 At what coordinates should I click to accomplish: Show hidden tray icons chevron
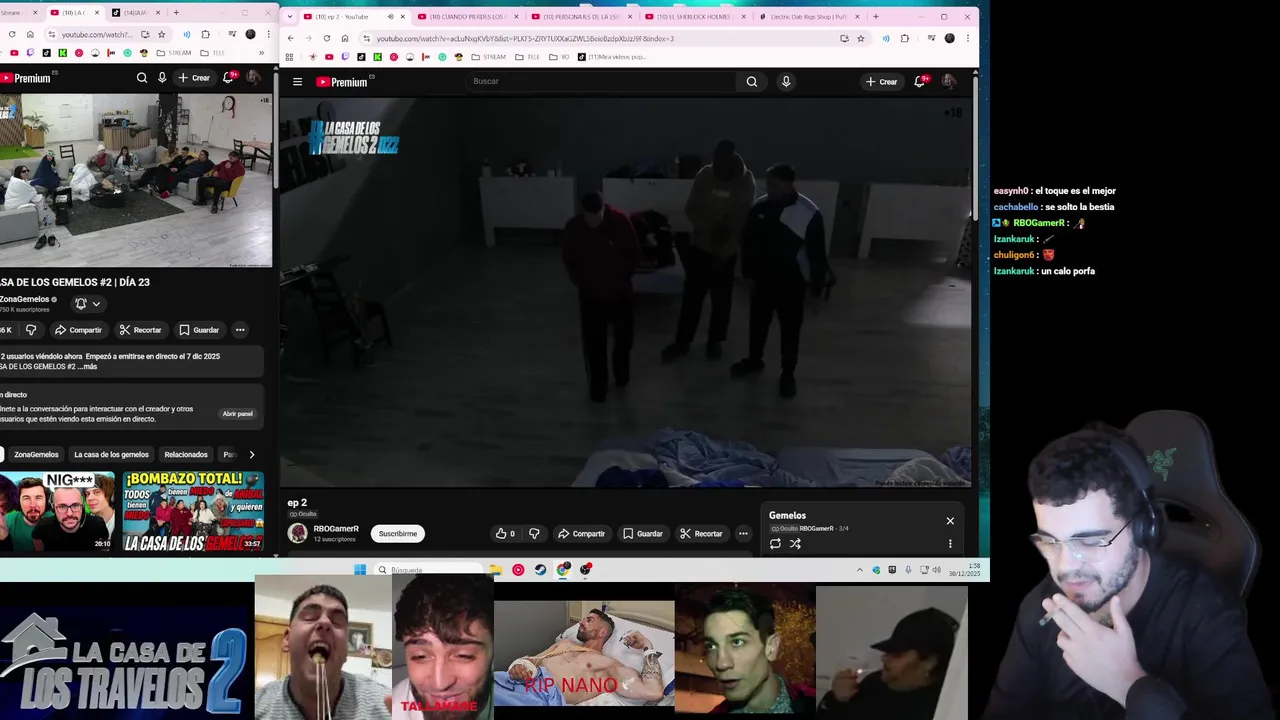859,570
